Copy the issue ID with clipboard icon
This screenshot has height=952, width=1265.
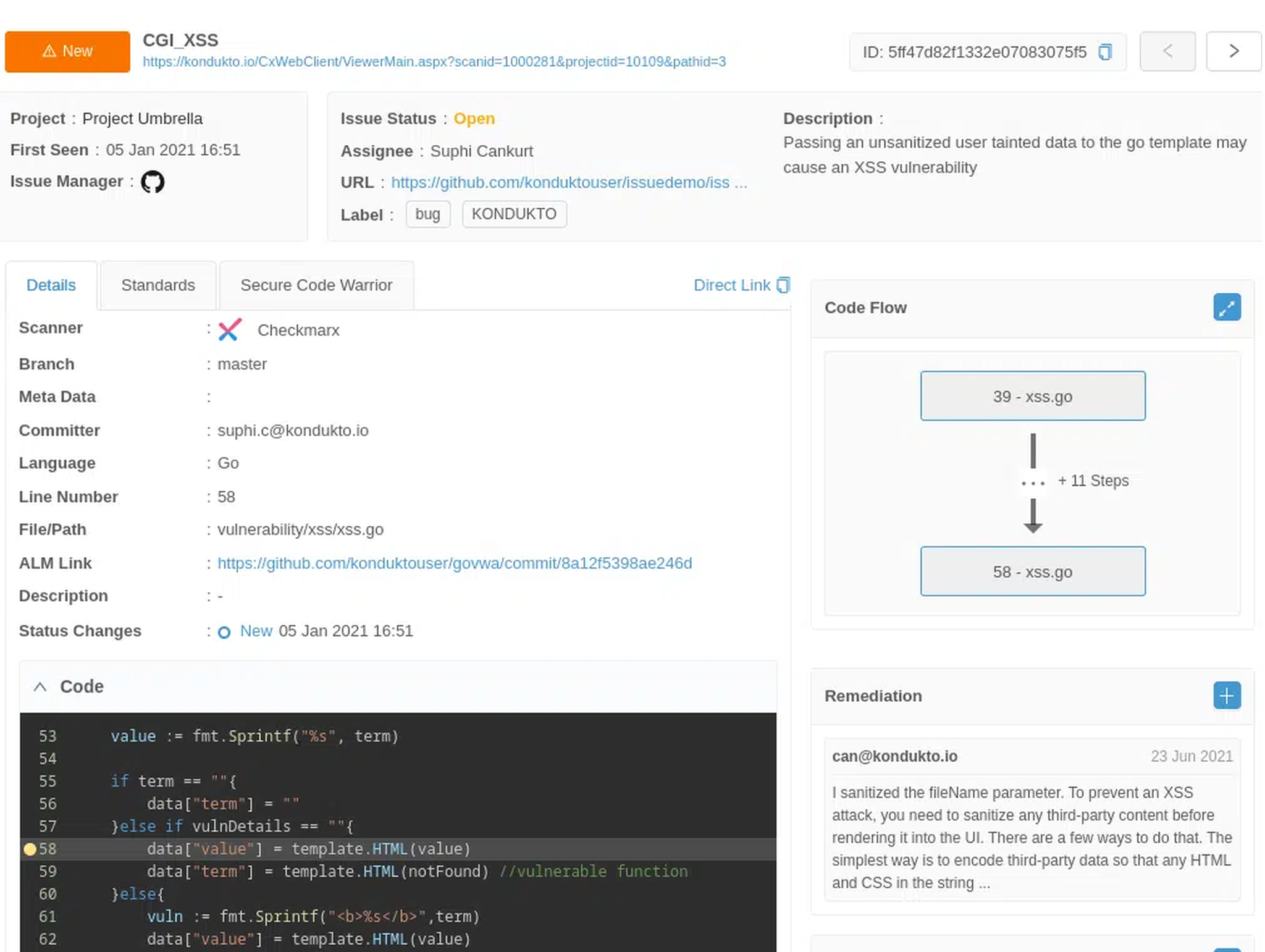(x=1105, y=52)
